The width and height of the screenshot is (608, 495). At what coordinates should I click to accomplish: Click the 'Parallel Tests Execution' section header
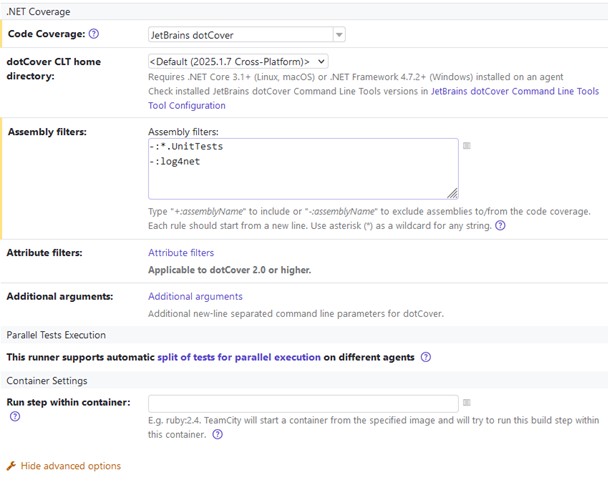pyautogui.click(x=56, y=335)
